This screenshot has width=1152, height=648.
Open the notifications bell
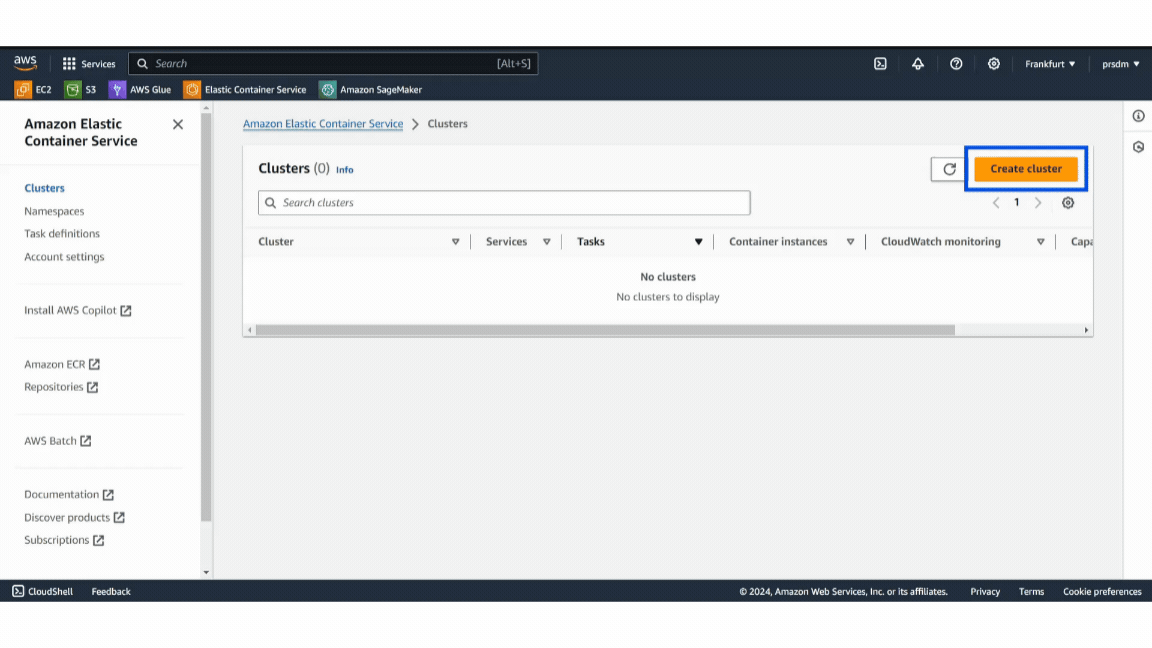click(x=918, y=64)
